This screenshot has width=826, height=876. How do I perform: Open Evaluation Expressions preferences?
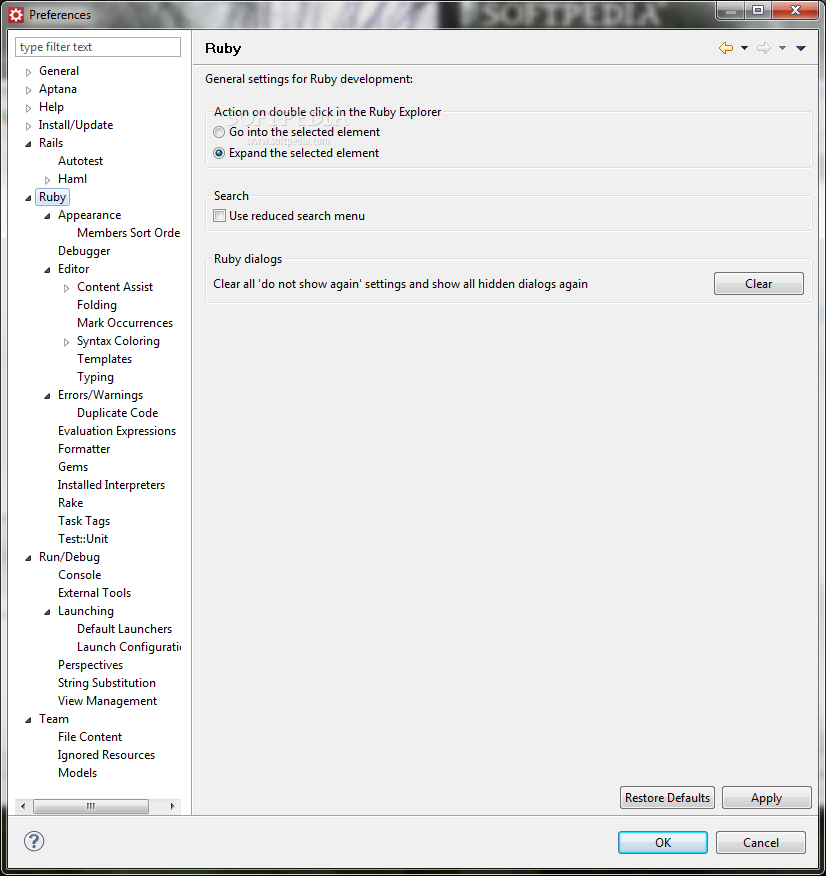pos(117,431)
